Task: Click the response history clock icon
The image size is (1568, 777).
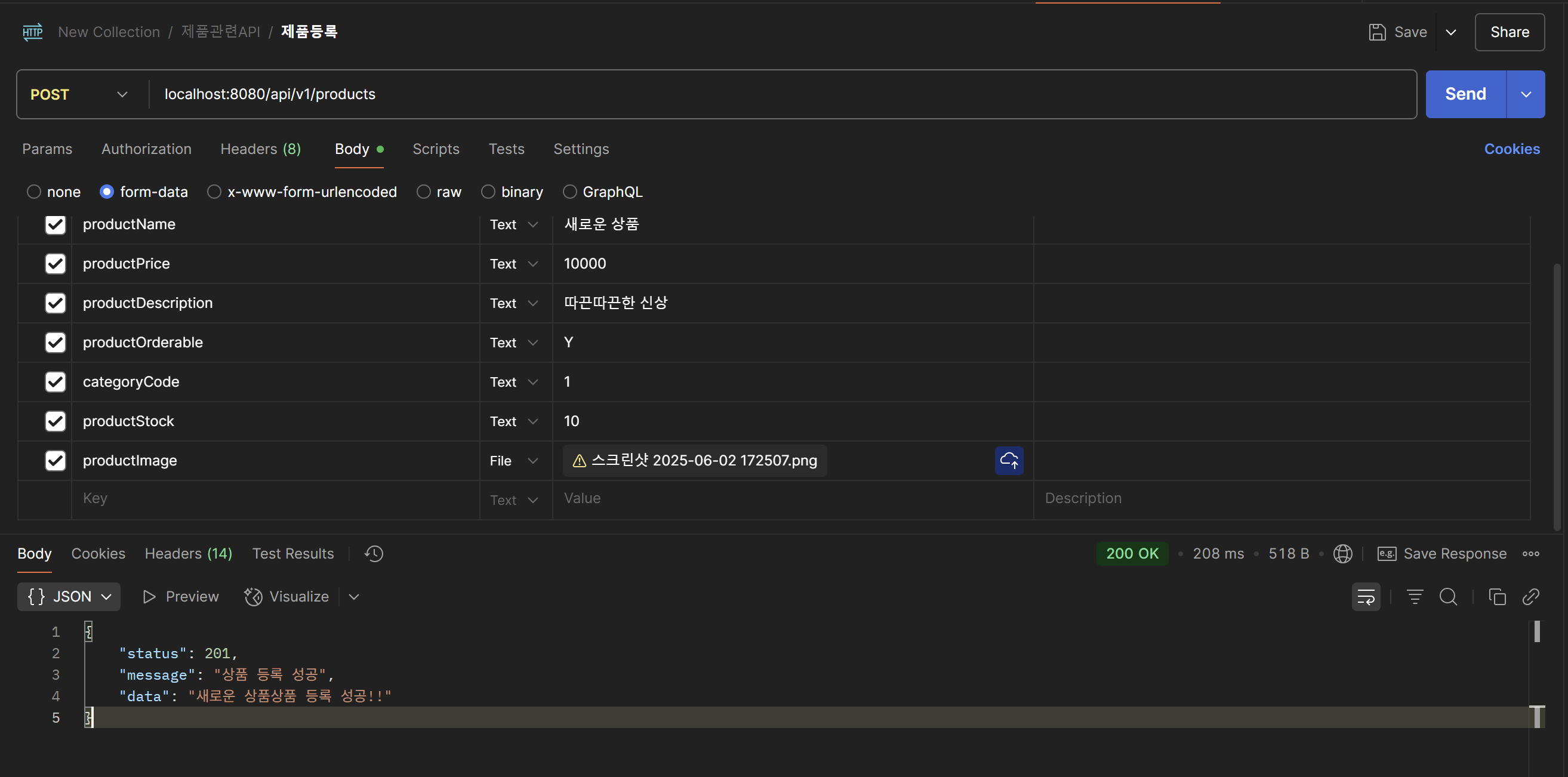Action: tap(374, 554)
